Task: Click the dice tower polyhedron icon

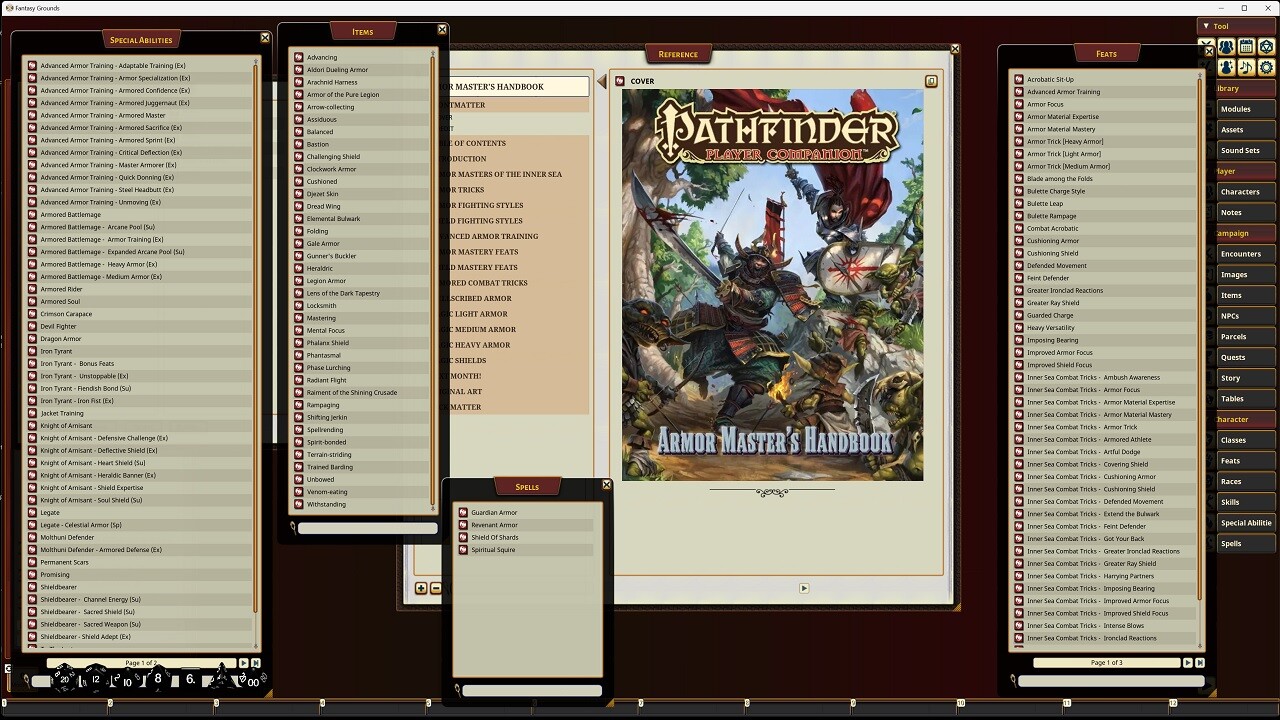Action: (1266, 47)
